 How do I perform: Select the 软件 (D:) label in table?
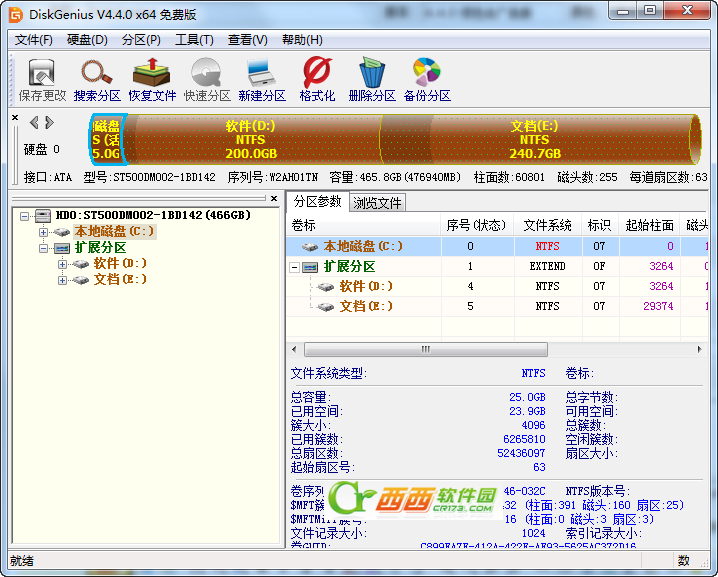366,287
